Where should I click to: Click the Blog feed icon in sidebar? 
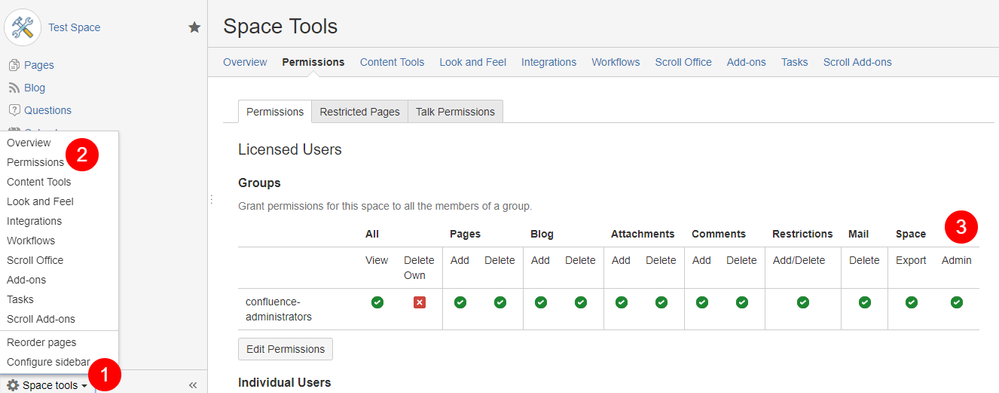pyautogui.click(x=14, y=88)
